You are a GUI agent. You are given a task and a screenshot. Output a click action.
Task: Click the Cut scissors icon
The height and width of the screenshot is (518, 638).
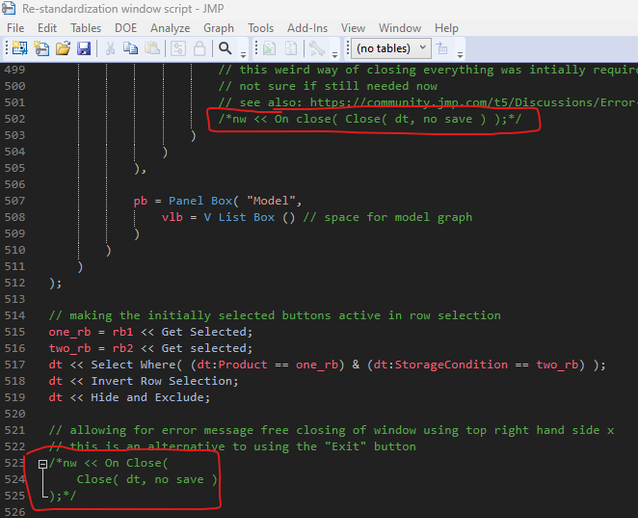(x=110, y=48)
